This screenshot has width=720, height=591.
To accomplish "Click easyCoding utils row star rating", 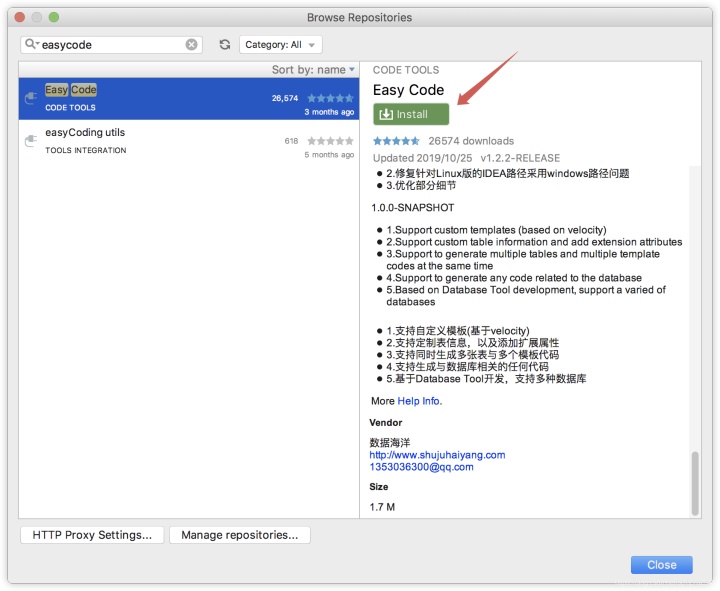I will pyautogui.click(x=331, y=141).
